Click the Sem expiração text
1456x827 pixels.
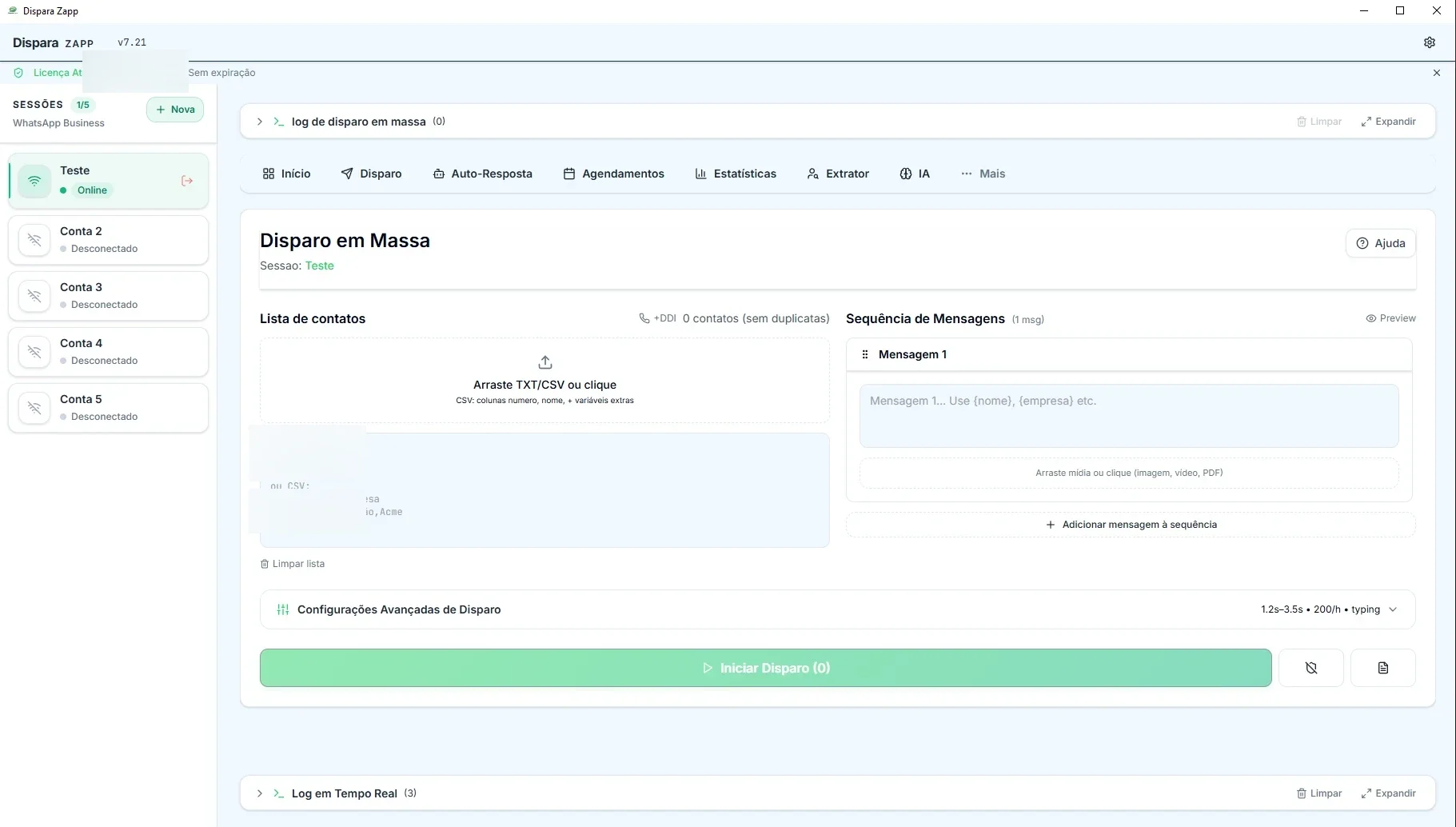pos(222,73)
